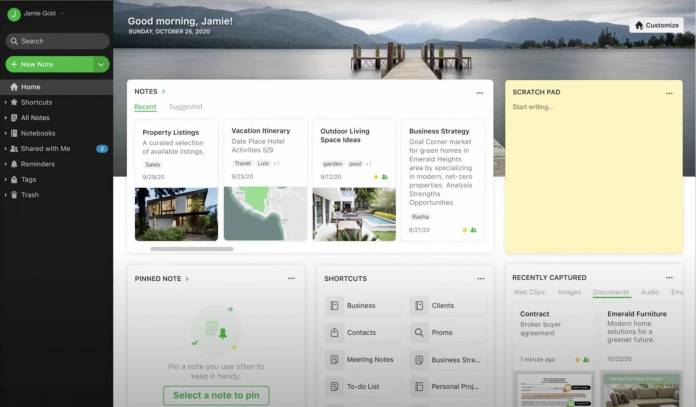Open the Promo saved search shortcut
696x407 pixels.
(448, 332)
